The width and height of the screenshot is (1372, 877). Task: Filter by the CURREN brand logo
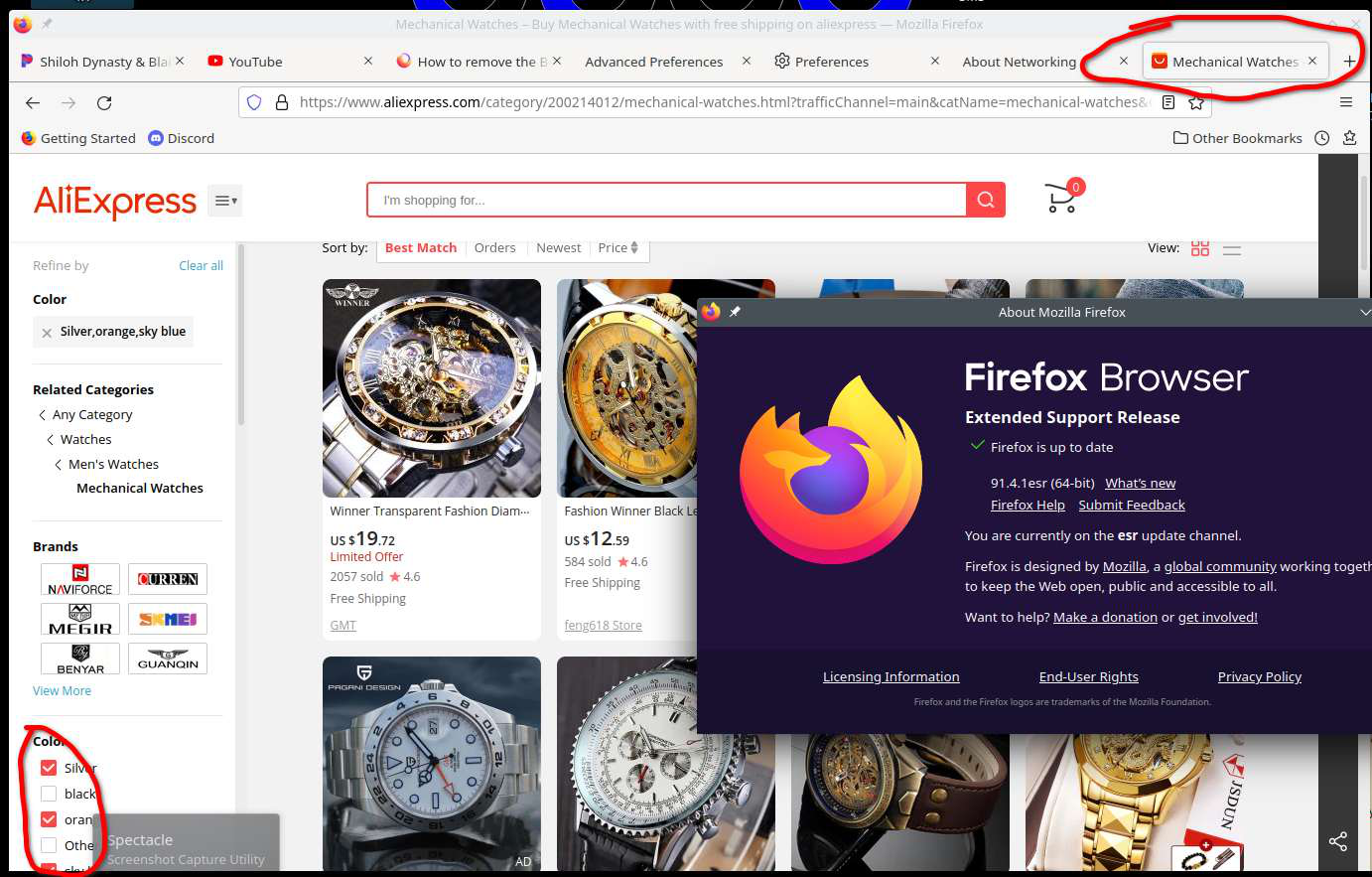pyautogui.click(x=168, y=579)
